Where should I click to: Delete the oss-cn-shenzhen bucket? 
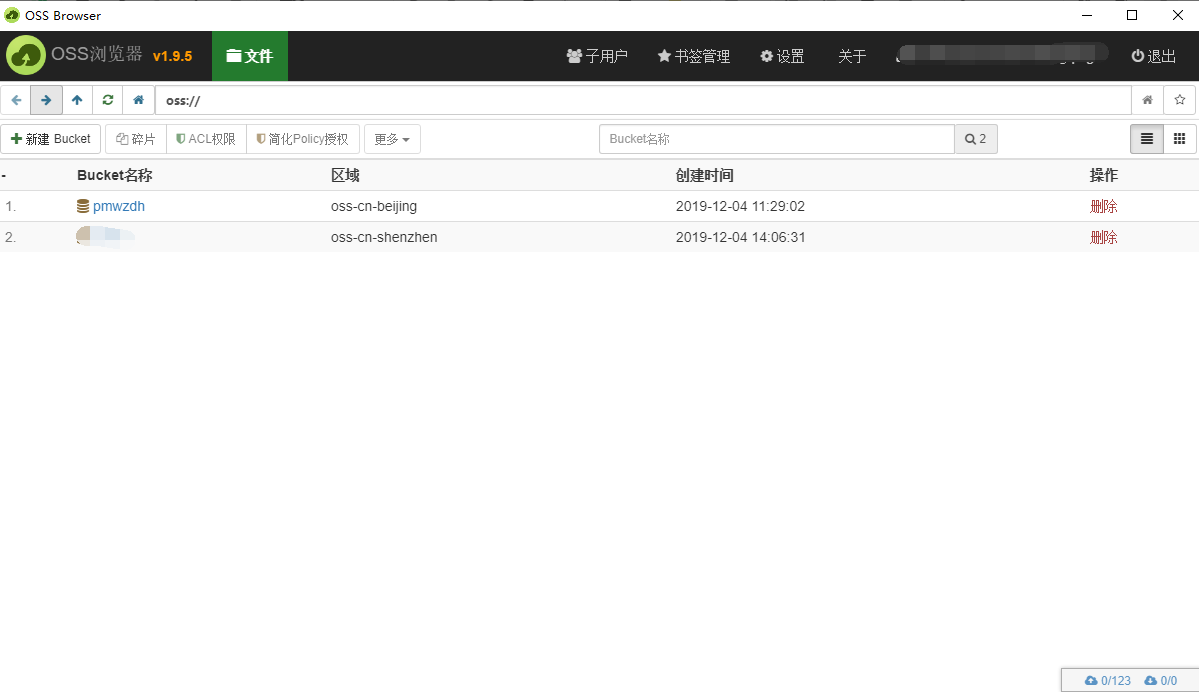click(x=1103, y=237)
